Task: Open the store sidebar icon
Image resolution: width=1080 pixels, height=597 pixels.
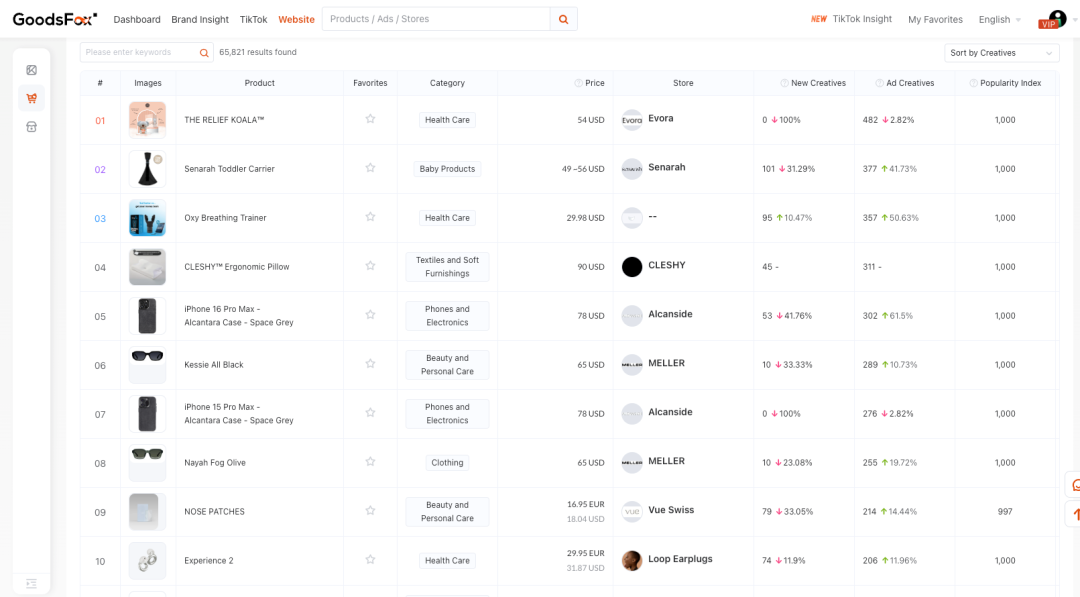Action: click(32, 127)
